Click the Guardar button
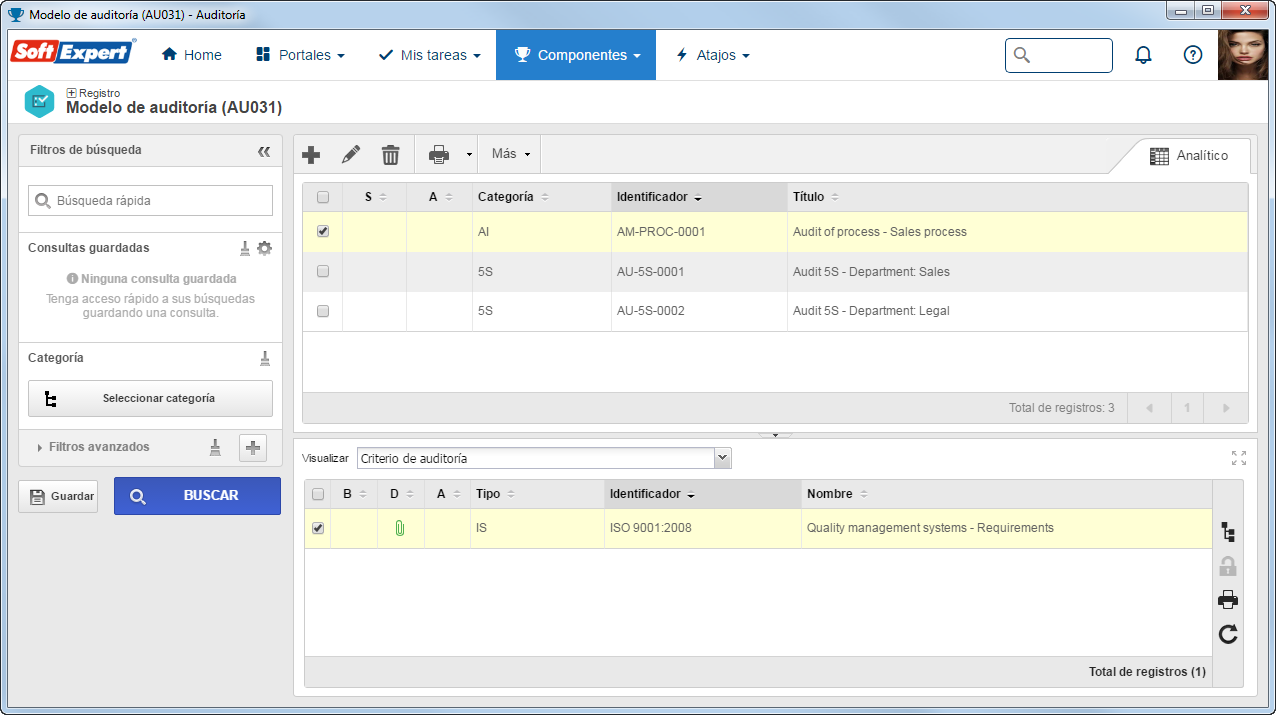Image resolution: width=1276 pixels, height=715 pixels. coord(58,496)
